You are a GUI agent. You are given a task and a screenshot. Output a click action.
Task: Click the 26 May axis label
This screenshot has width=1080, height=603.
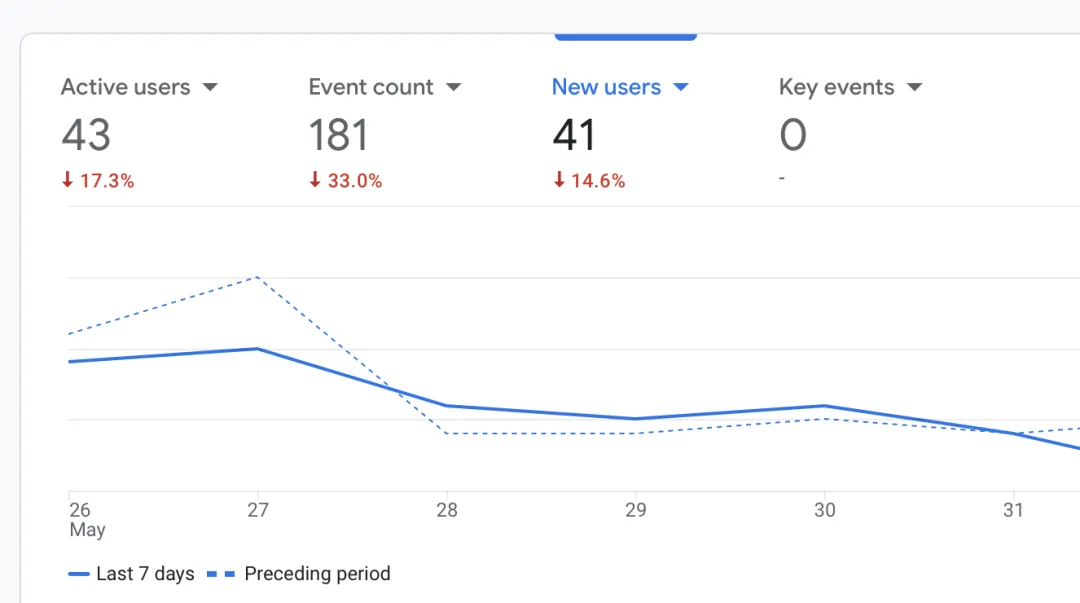(87, 520)
